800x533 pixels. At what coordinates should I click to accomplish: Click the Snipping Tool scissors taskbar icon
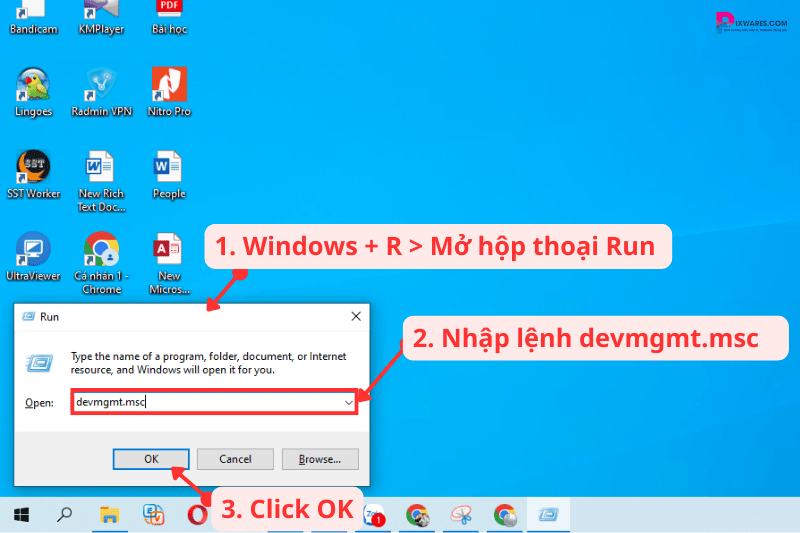tap(461, 515)
